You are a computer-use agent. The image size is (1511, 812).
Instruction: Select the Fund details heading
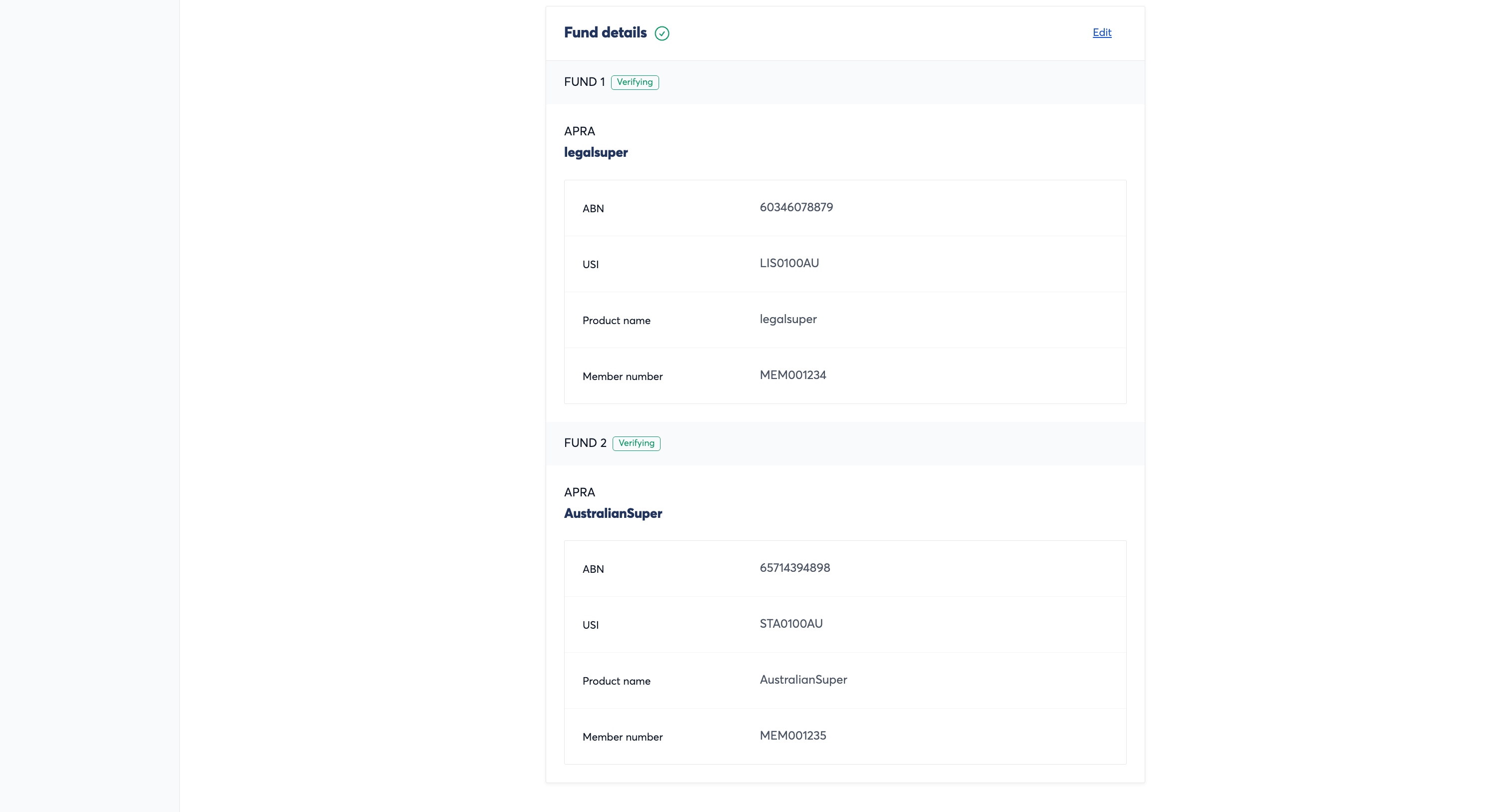605,33
